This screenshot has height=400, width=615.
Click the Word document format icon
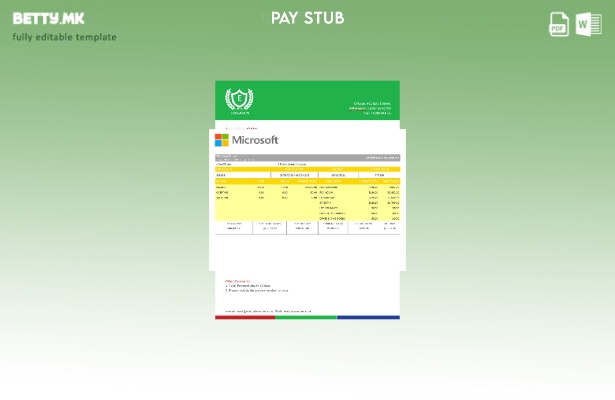pyautogui.click(x=587, y=25)
